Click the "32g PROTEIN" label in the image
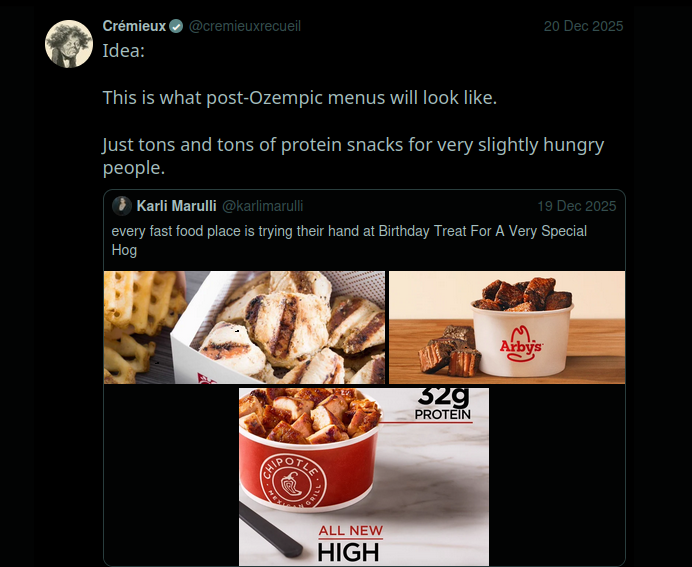The width and height of the screenshot is (692, 567). pyautogui.click(x=443, y=403)
